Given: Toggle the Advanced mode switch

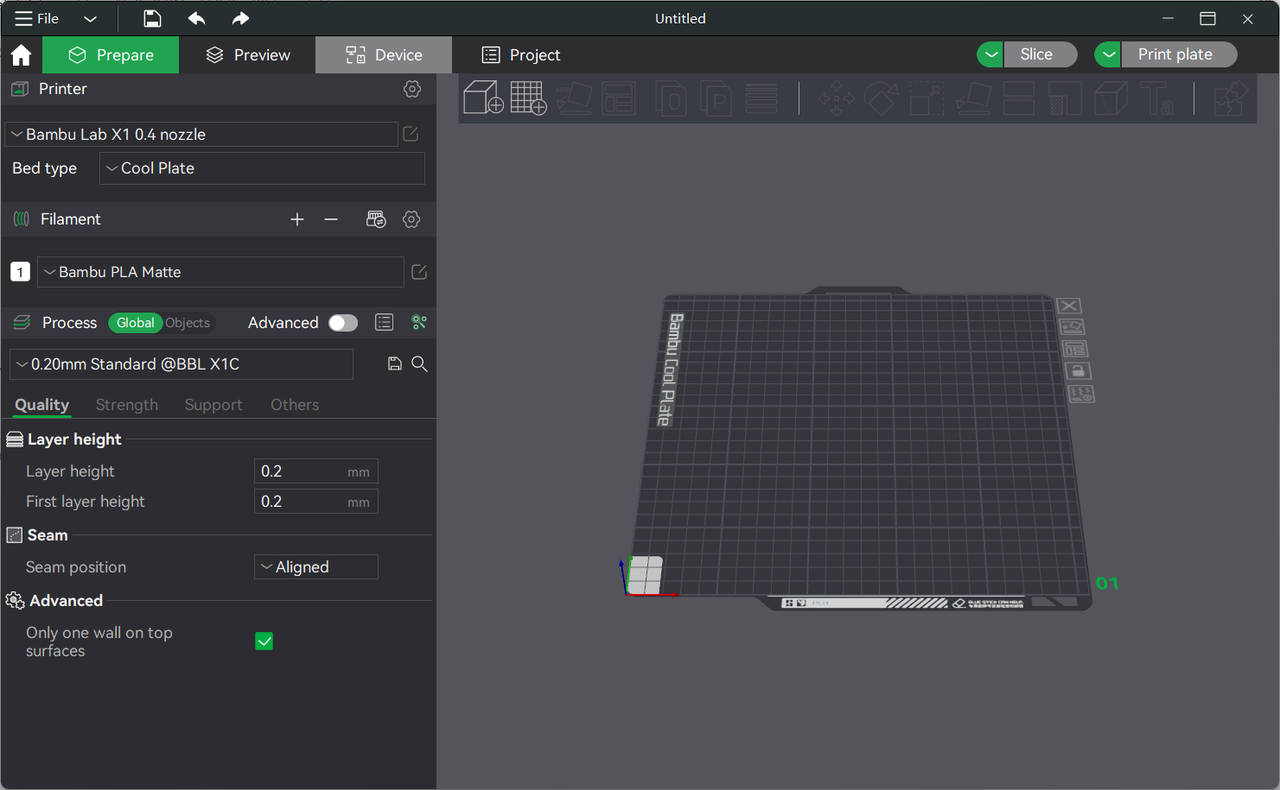Looking at the screenshot, I should pos(343,323).
